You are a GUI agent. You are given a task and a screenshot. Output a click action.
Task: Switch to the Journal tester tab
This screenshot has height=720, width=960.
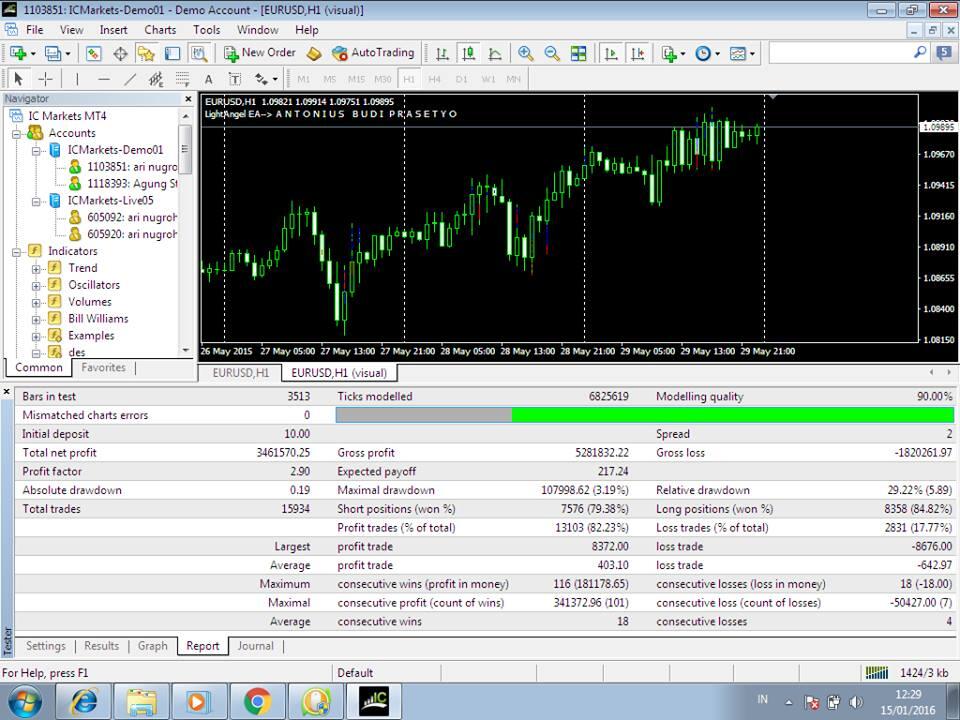click(x=255, y=646)
